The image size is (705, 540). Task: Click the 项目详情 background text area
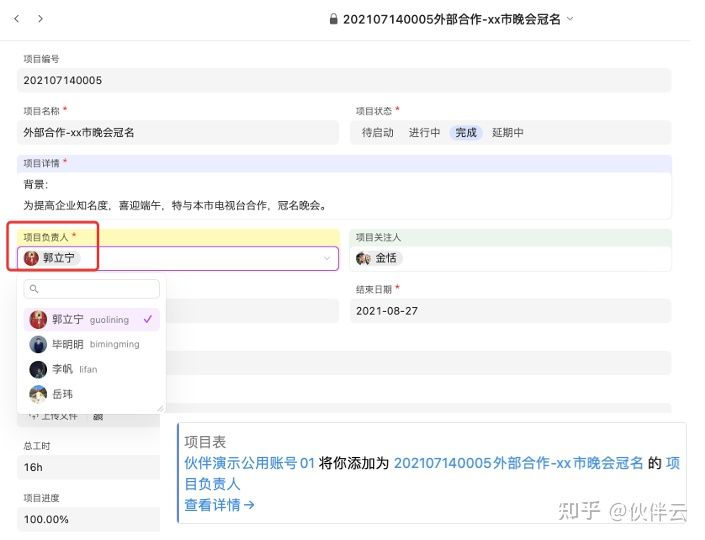344,195
